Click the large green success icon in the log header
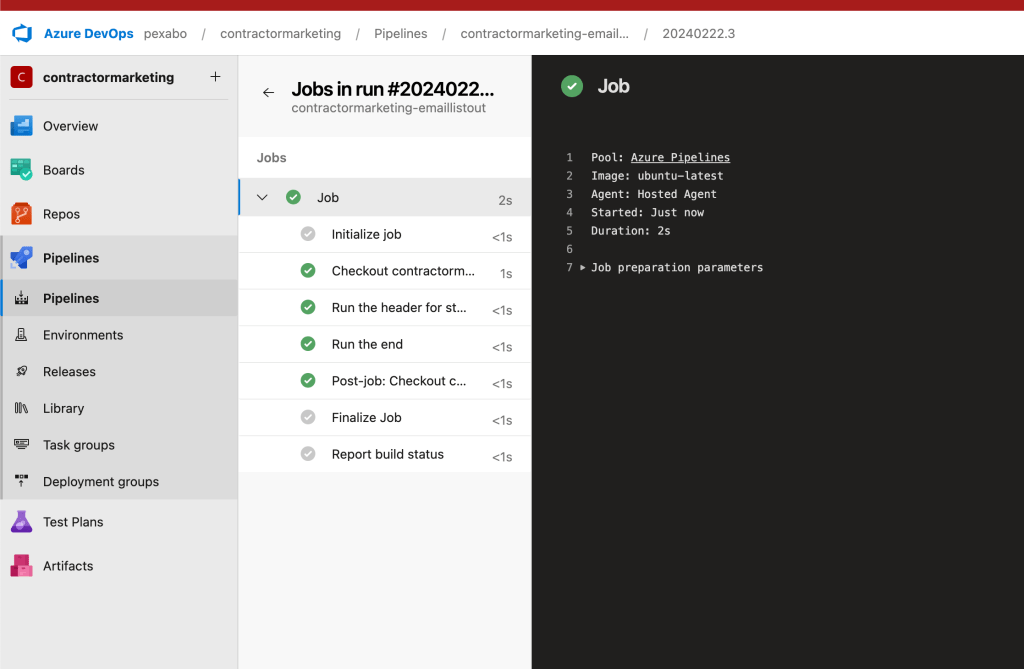Viewport: 1024px width, 669px height. point(572,86)
